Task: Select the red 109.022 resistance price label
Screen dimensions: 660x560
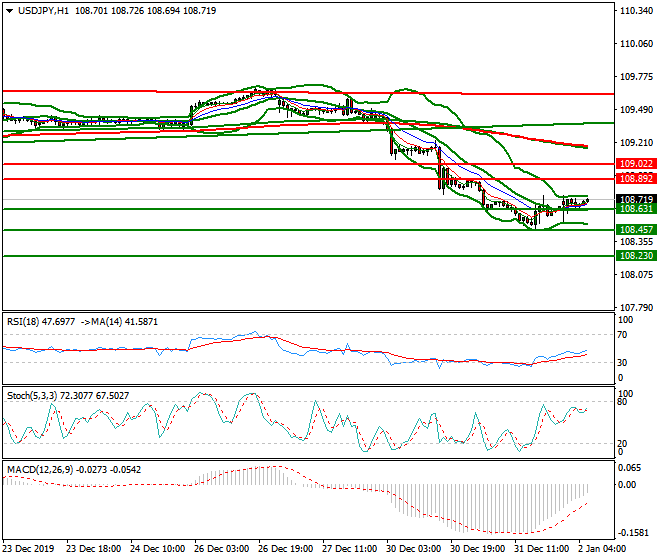Action: coord(636,163)
